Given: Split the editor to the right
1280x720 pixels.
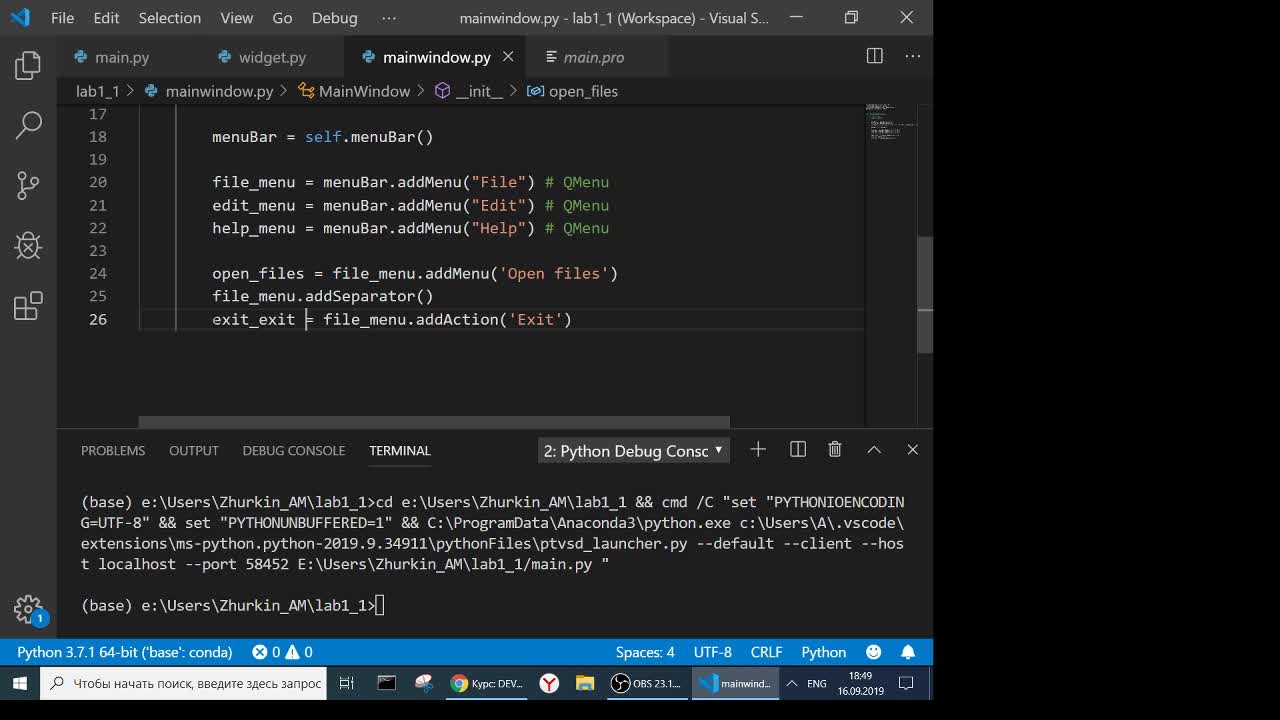Looking at the screenshot, I should [x=875, y=57].
